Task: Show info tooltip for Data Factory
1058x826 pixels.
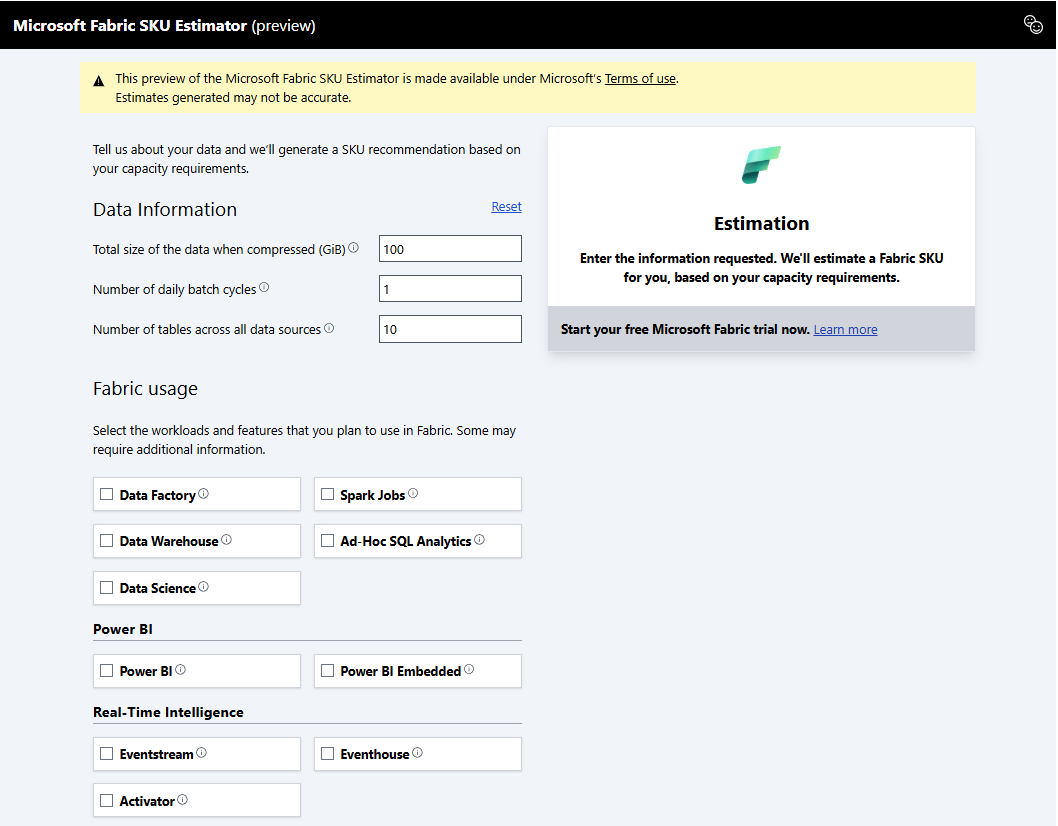Action: [204, 493]
